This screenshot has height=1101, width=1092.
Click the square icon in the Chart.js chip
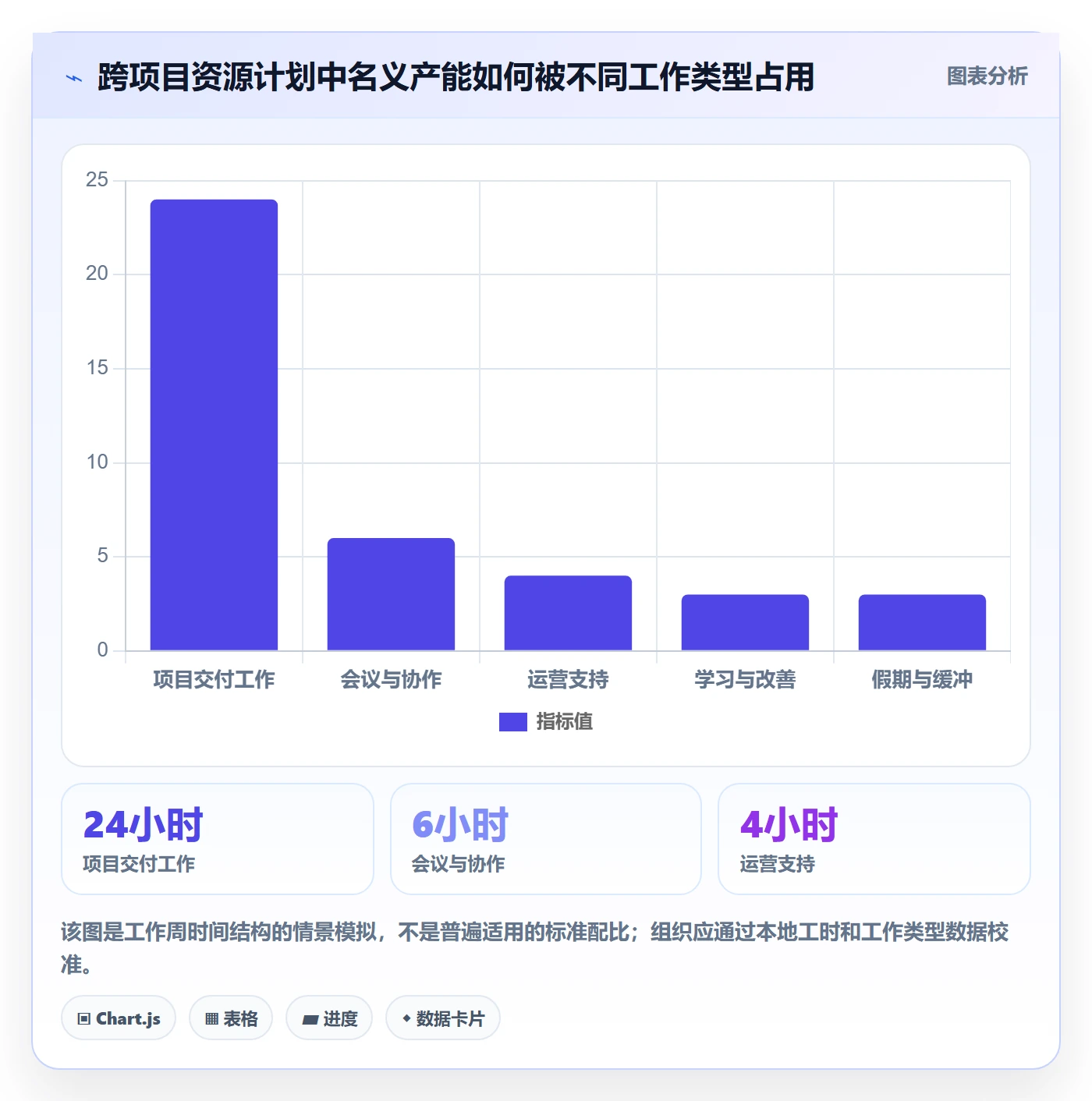pyautogui.click(x=84, y=1018)
